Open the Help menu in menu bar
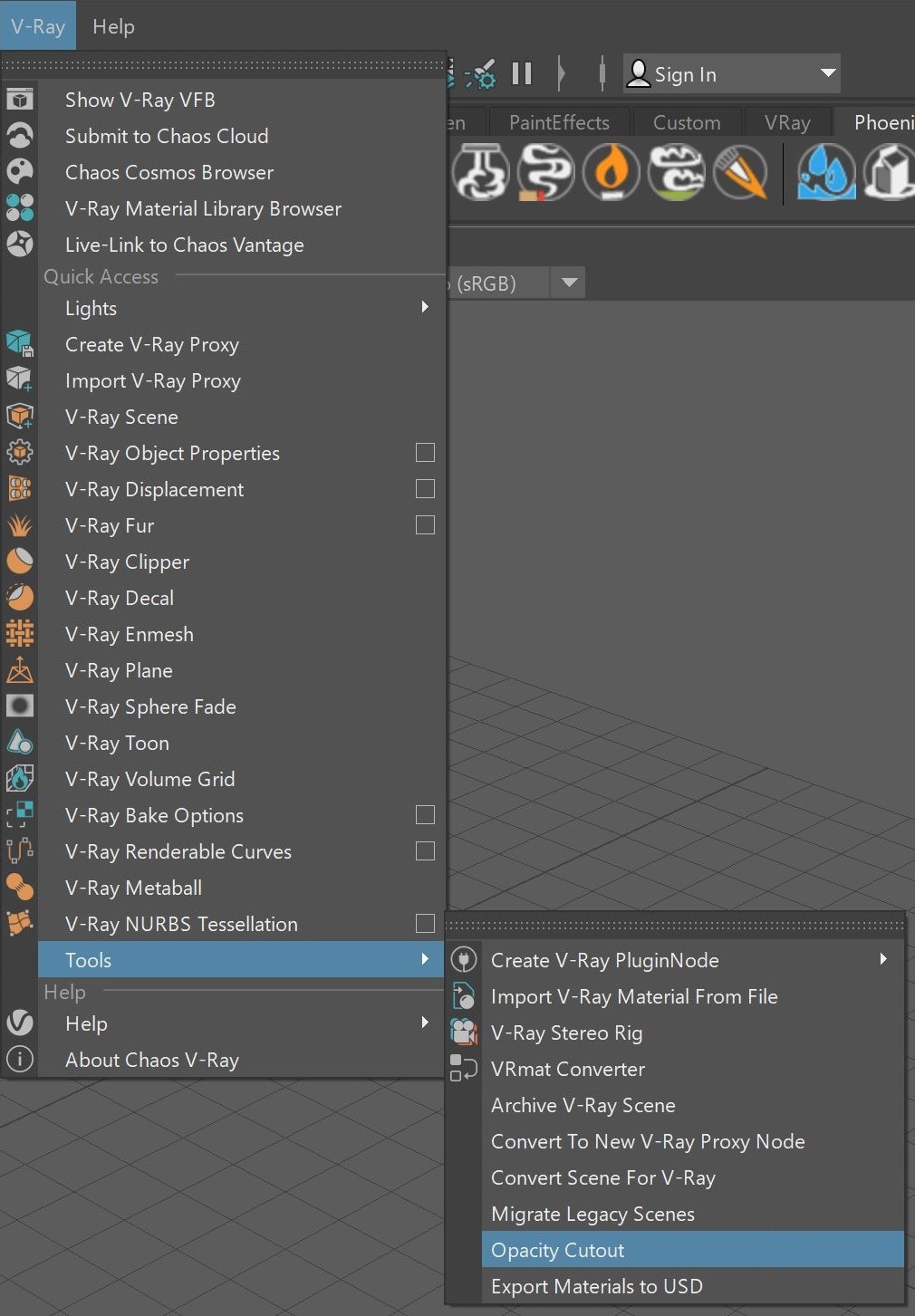 coord(113,26)
